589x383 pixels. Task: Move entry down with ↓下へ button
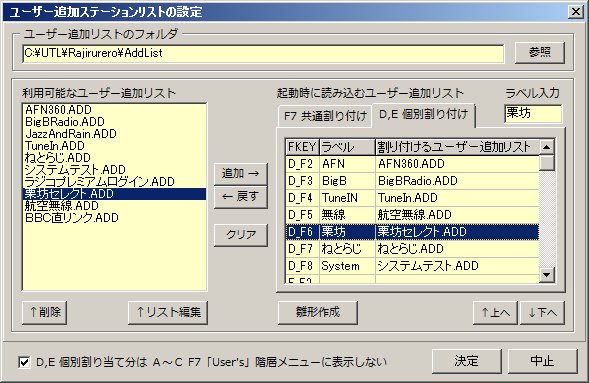[542, 312]
